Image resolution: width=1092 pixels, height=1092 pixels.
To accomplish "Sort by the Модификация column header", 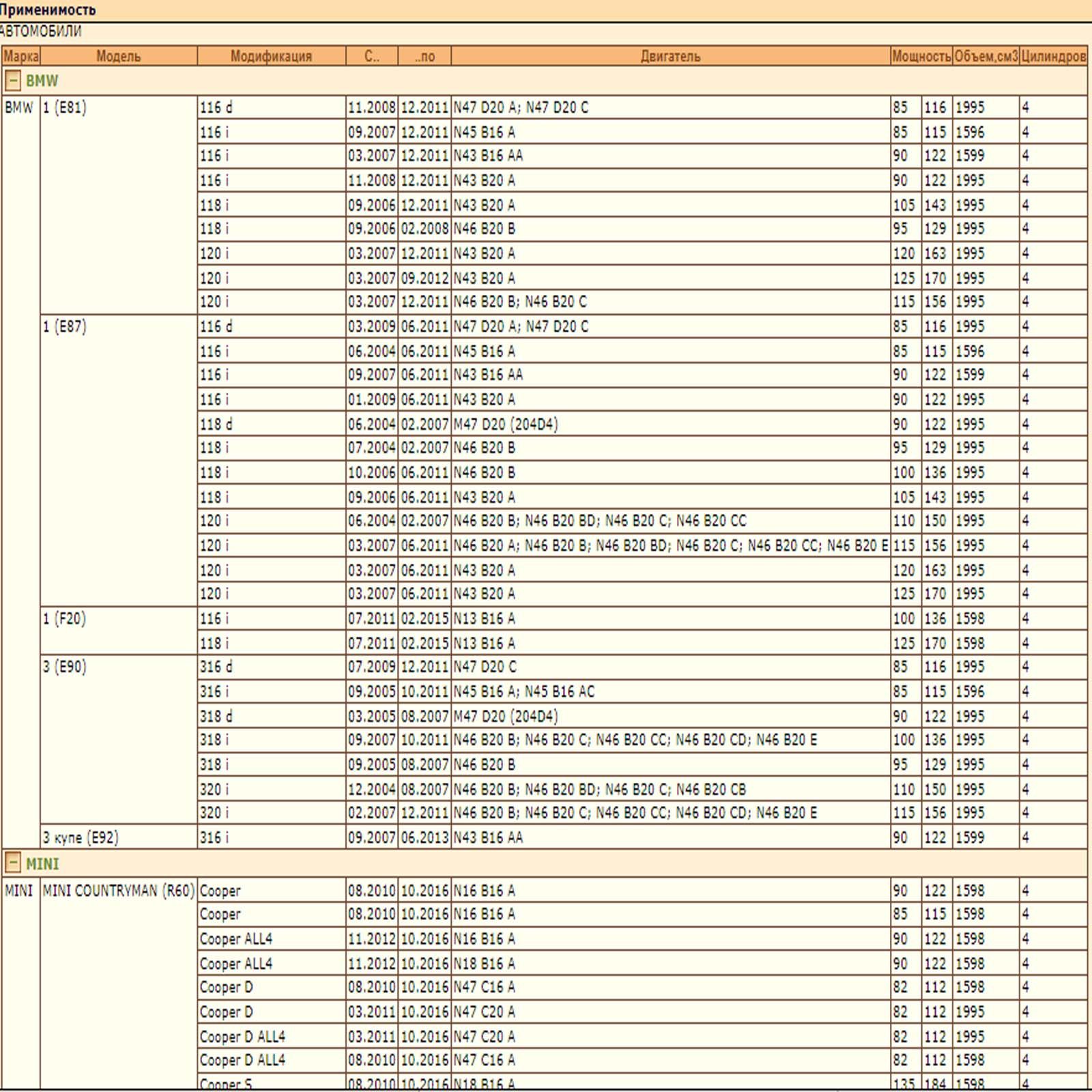I will point(271,56).
